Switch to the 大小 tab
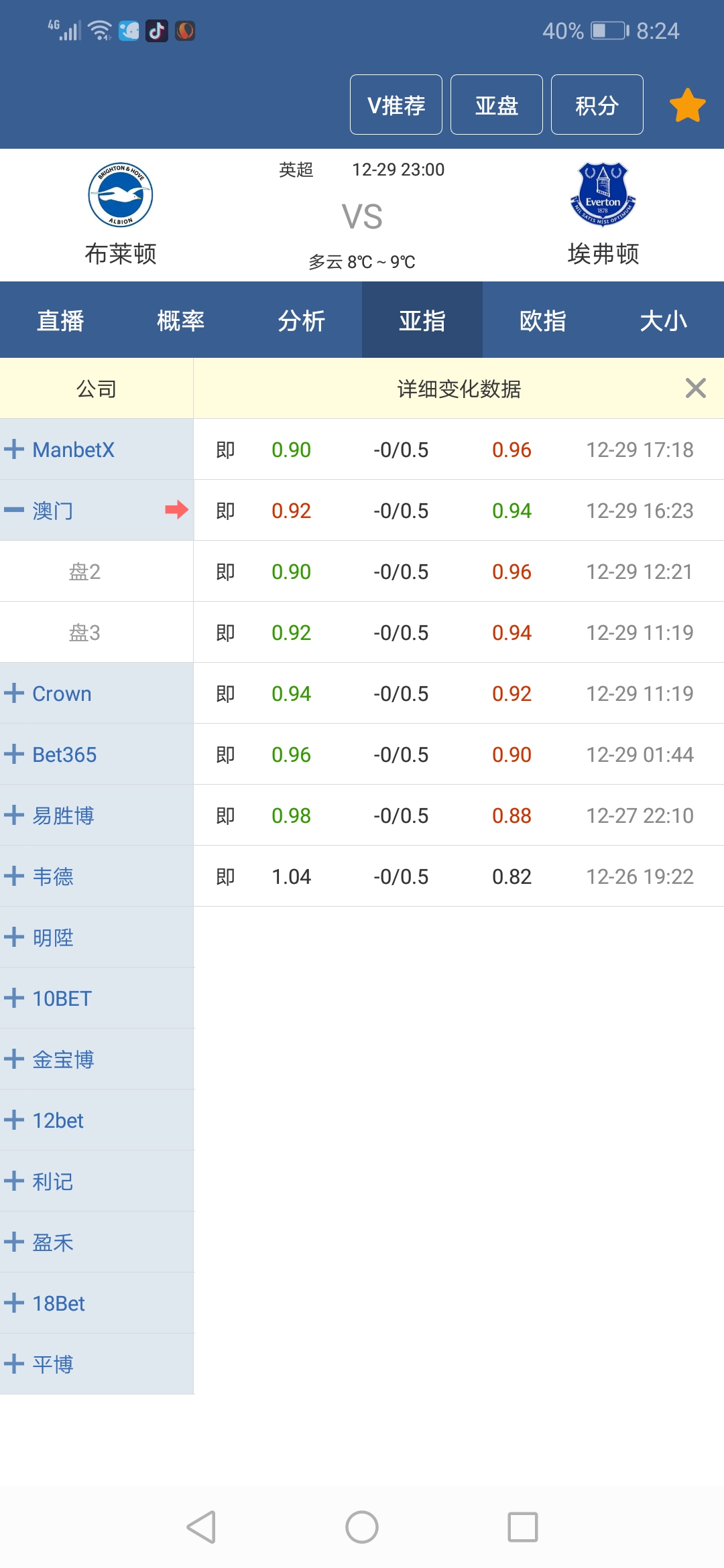Screen dimensions: 724x1568 (663, 320)
